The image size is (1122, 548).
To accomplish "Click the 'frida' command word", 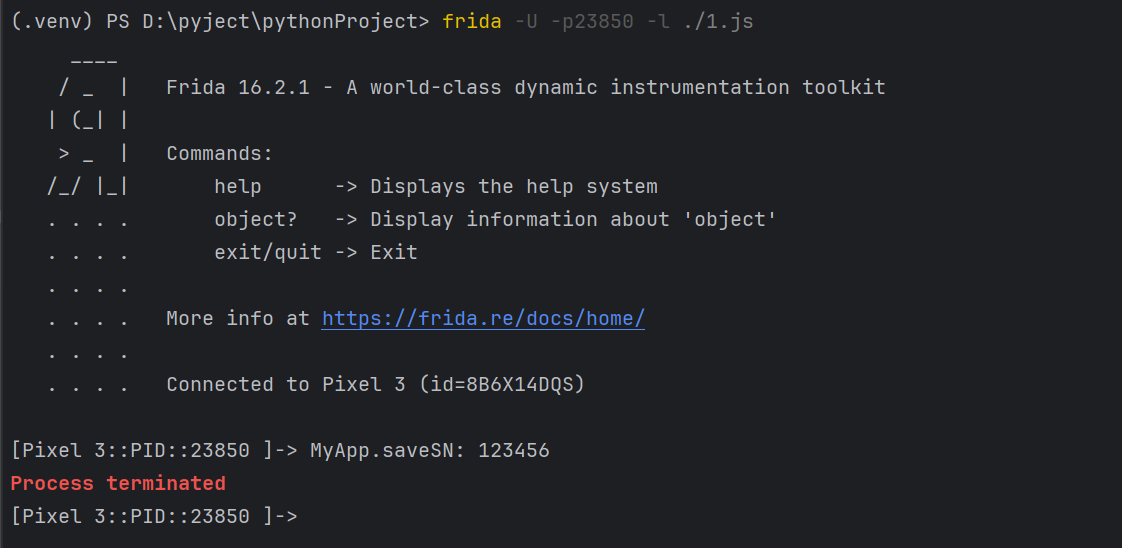I will point(472,21).
